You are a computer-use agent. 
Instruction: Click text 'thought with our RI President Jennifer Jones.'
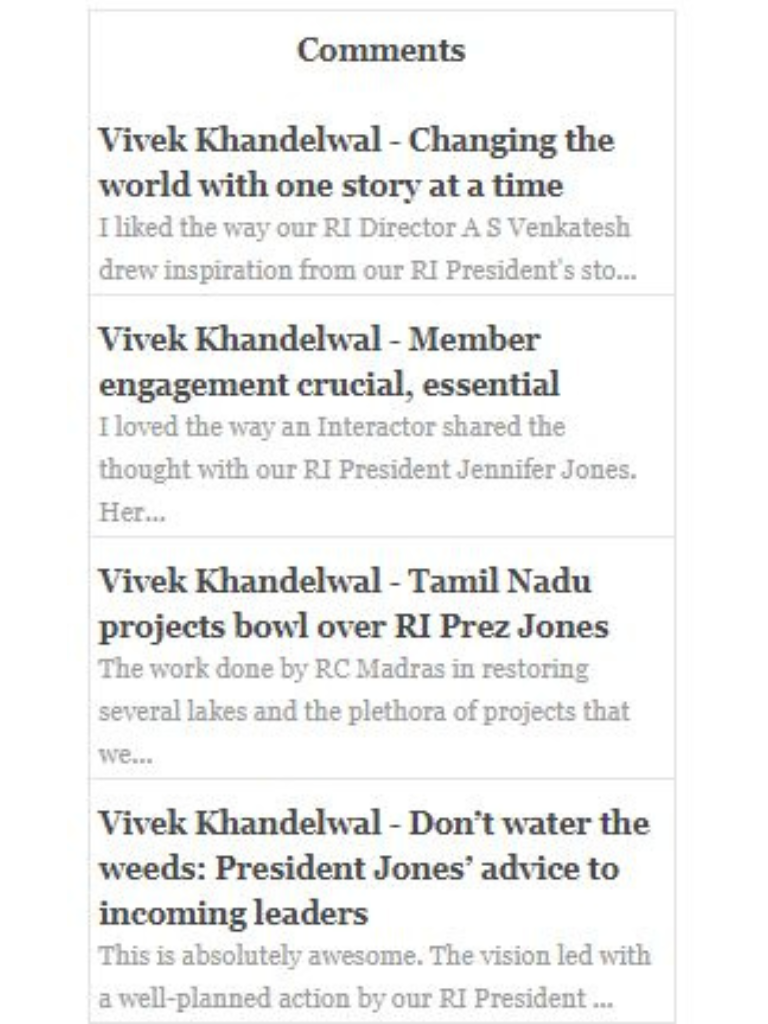(x=368, y=469)
